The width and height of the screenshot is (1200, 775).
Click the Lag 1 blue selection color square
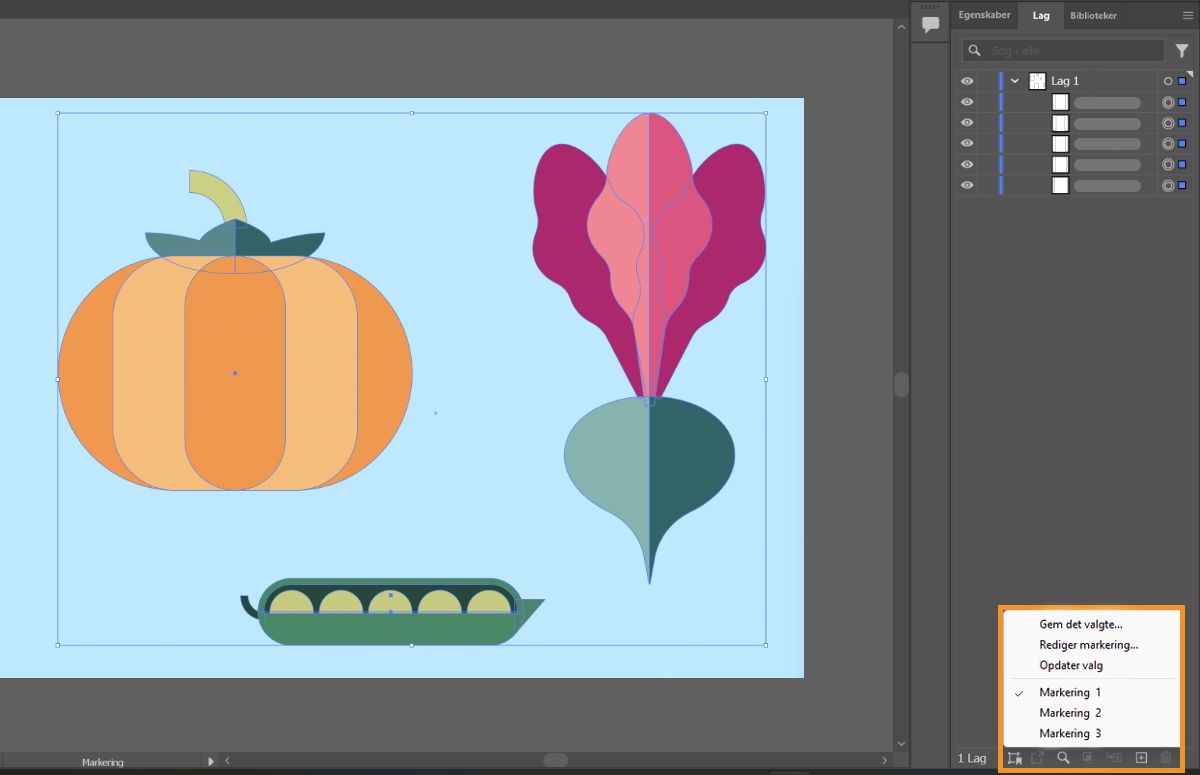[1182, 81]
